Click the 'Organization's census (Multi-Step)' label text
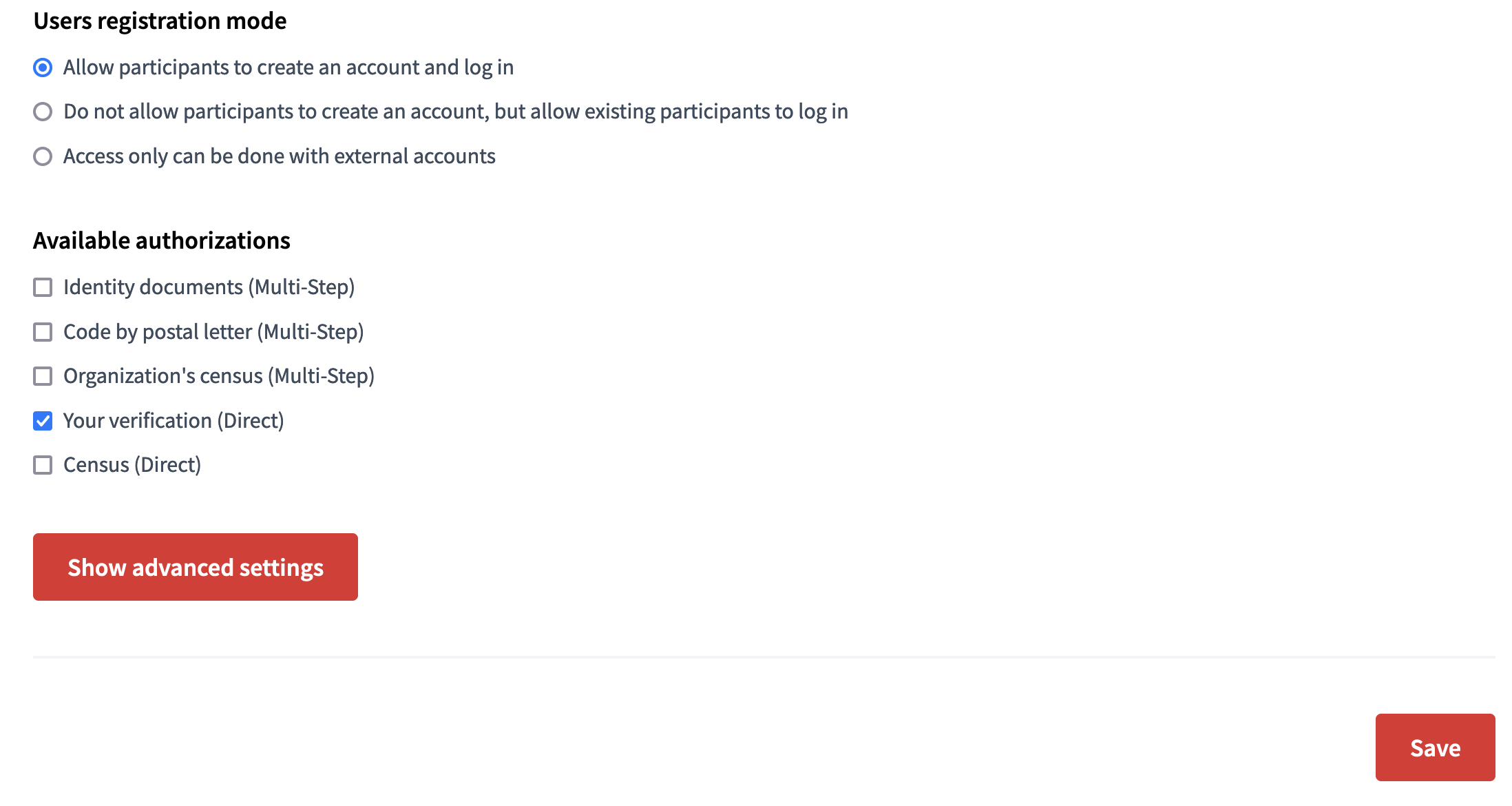The width and height of the screenshot is (1512, 806). 219,376
